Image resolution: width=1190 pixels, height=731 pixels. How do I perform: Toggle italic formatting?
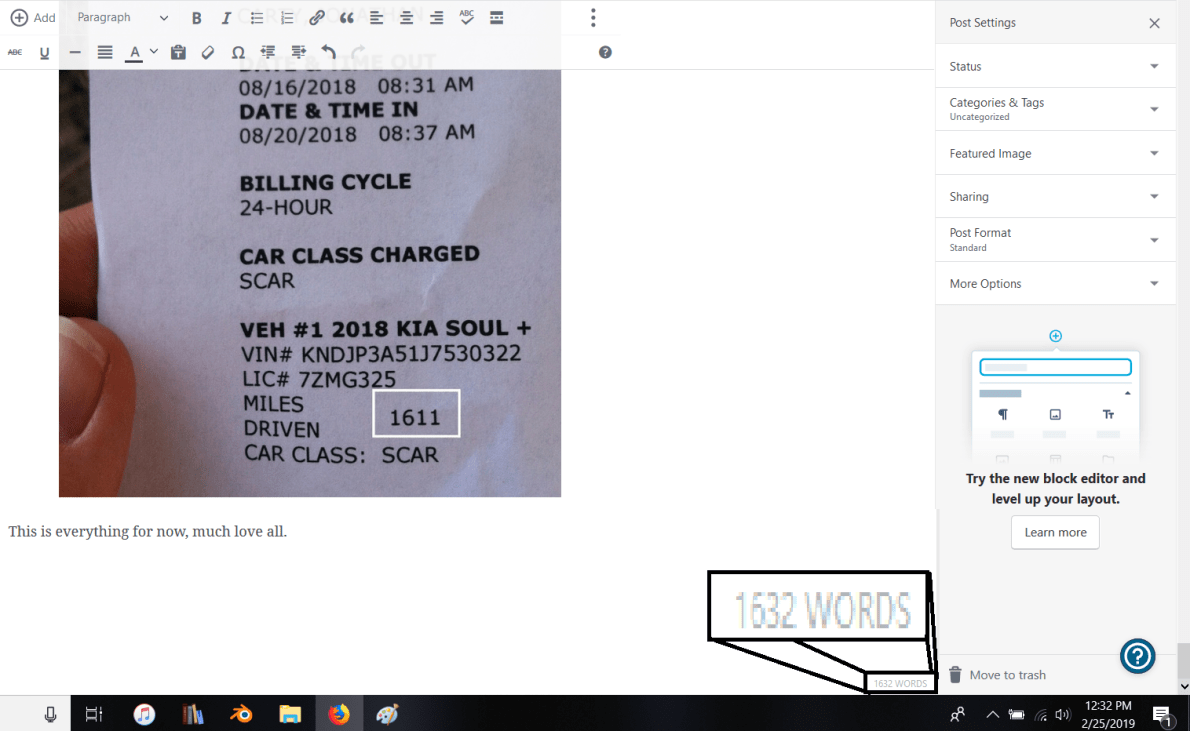(226, 18)
